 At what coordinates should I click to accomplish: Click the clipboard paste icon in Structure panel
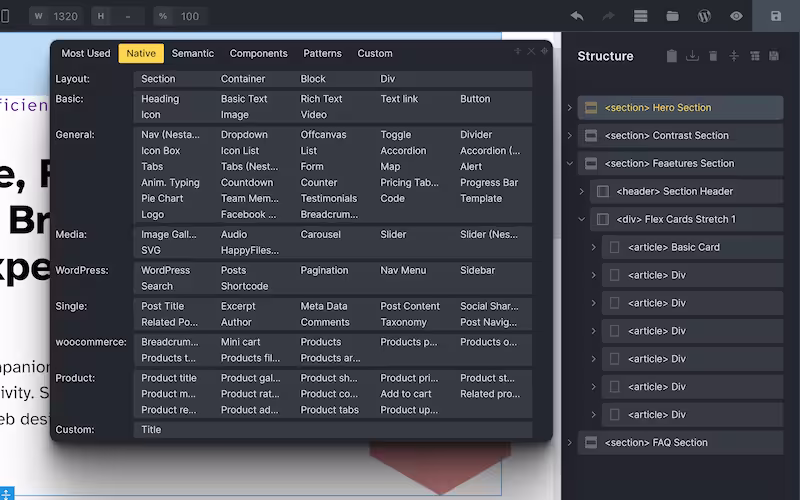672,56
